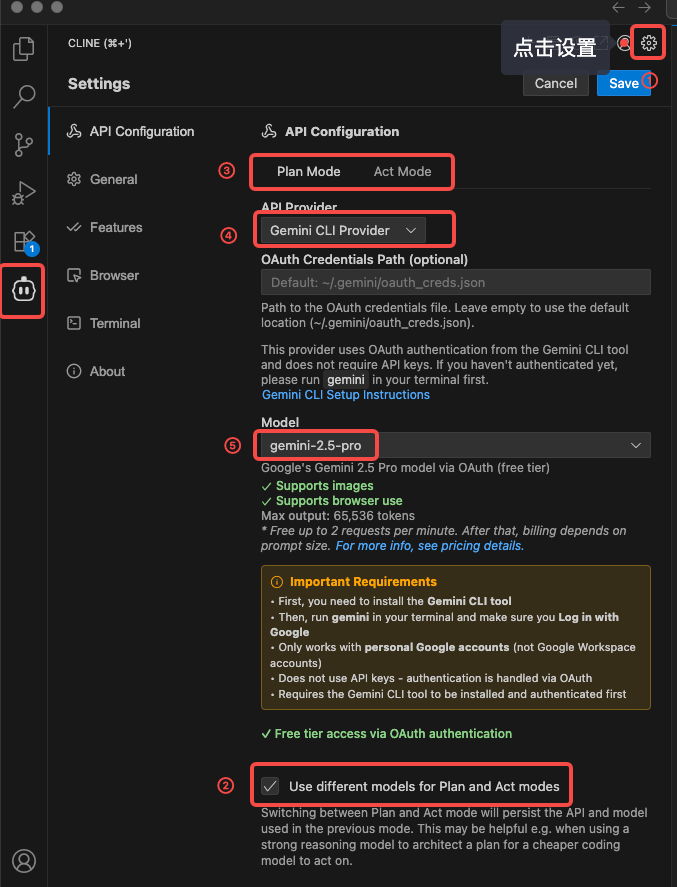Click the OAuth Credentials Path input field

[455, 282]
